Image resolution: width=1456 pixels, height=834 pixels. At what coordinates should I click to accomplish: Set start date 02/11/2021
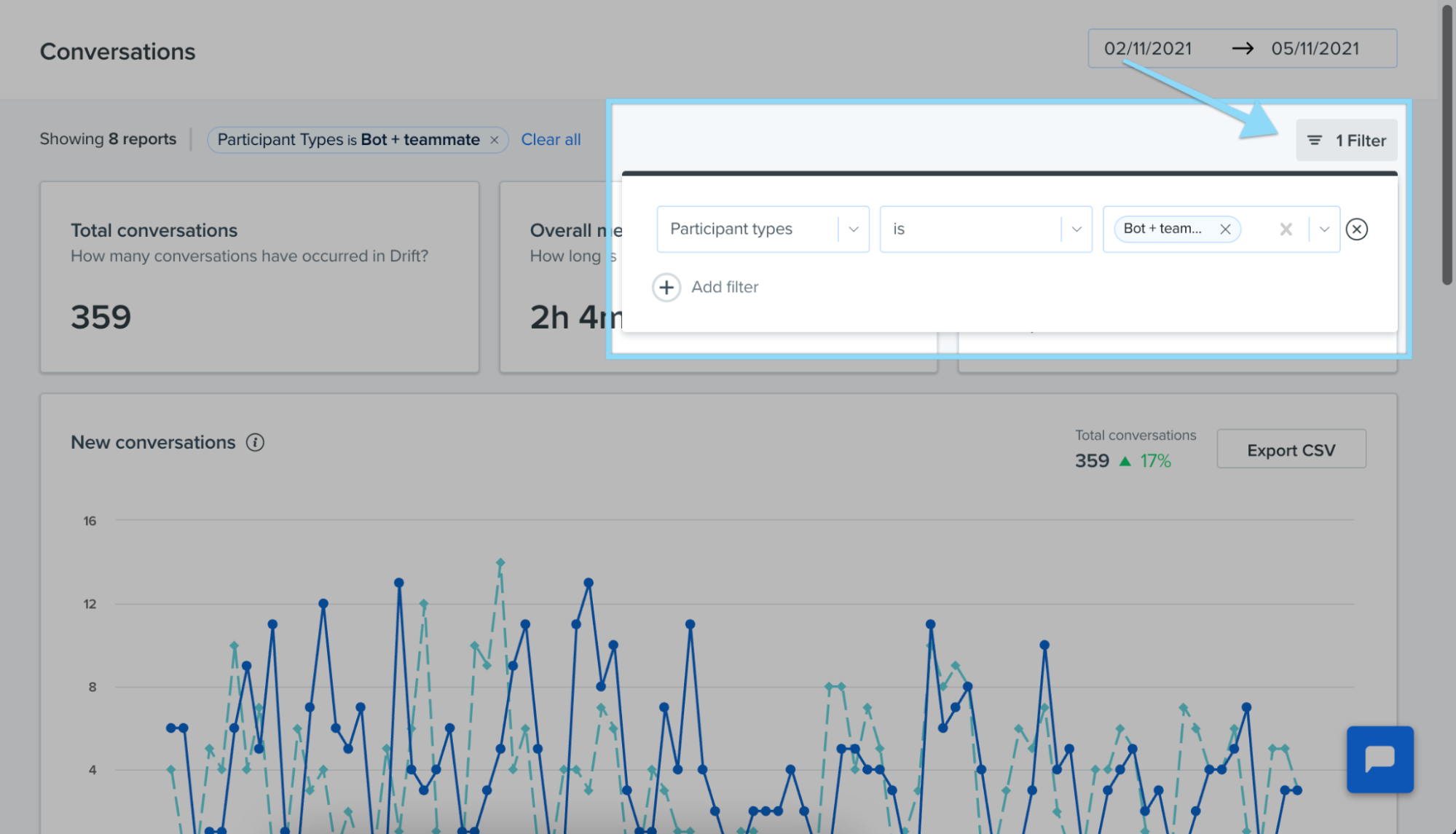pyautogui.click(x=1148, y=49)
